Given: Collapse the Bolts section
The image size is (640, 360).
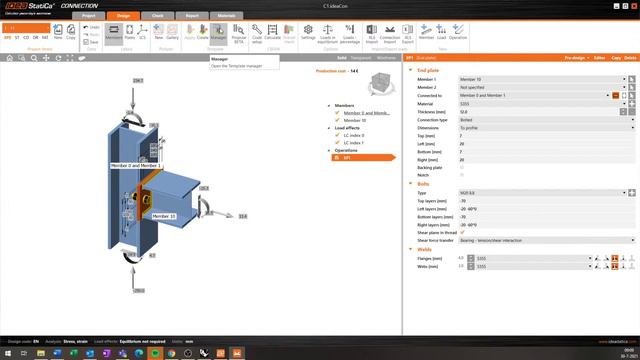Looking at the screenshot, I should 411,184.
